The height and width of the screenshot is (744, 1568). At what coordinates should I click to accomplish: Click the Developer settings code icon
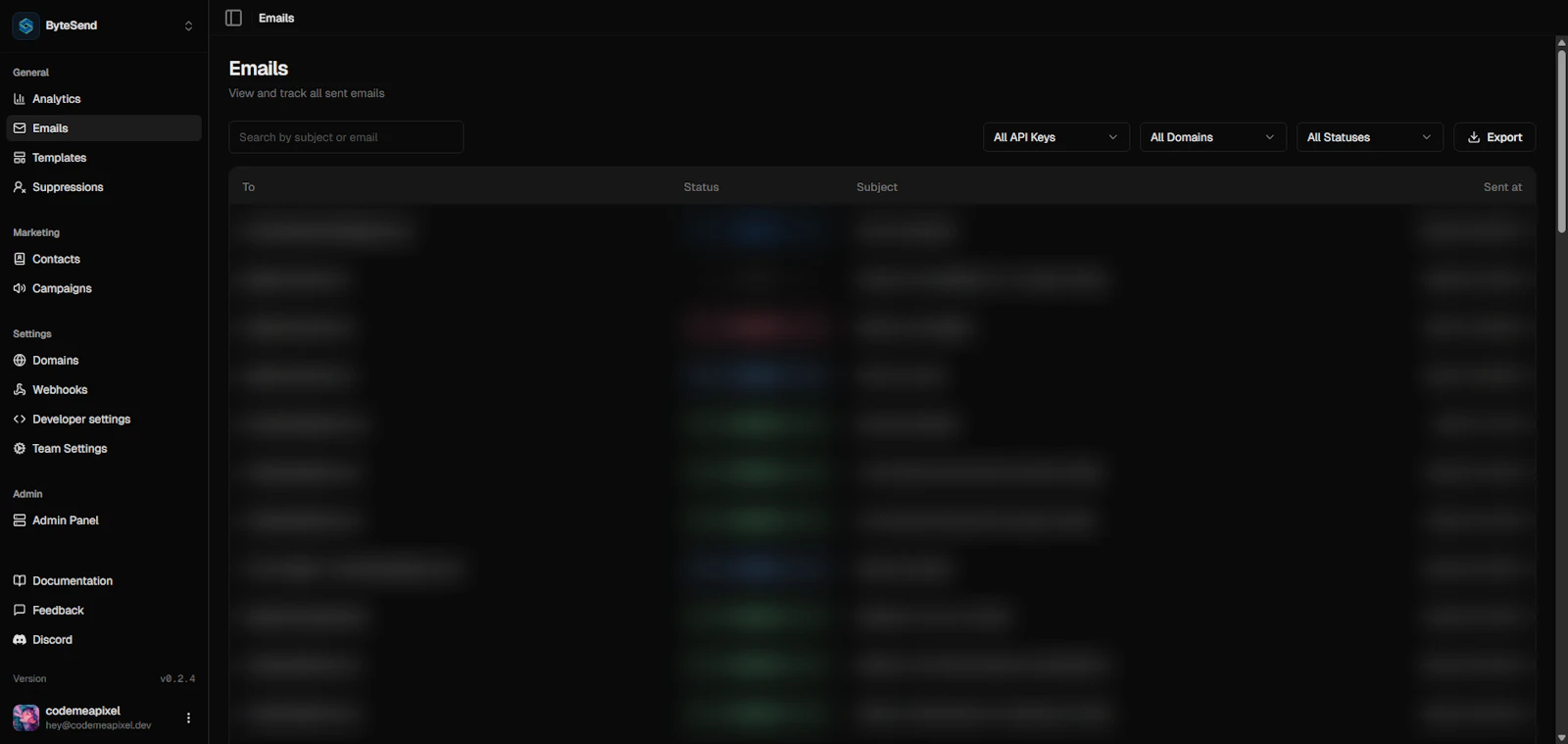pos(20,420)
